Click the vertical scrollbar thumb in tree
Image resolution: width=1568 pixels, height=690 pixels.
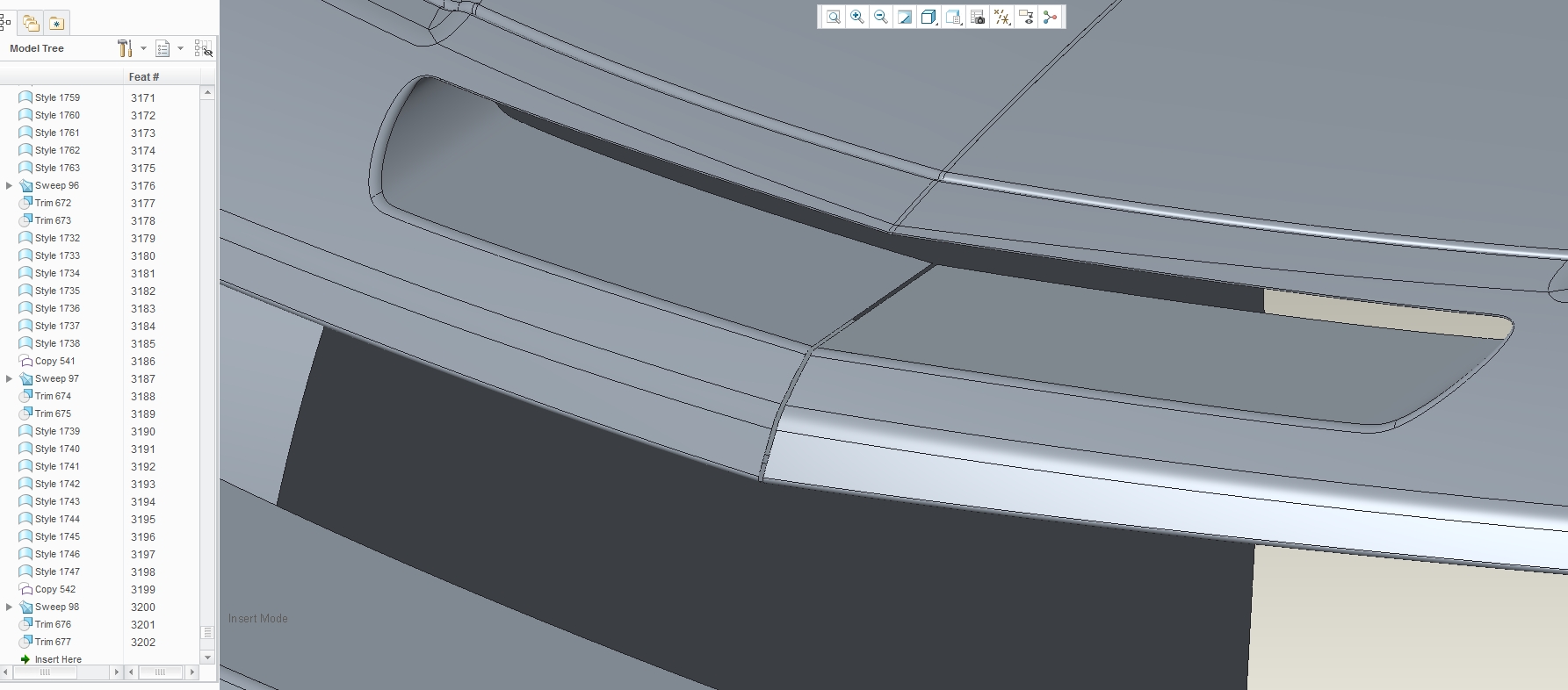click(x=207, y=632)
